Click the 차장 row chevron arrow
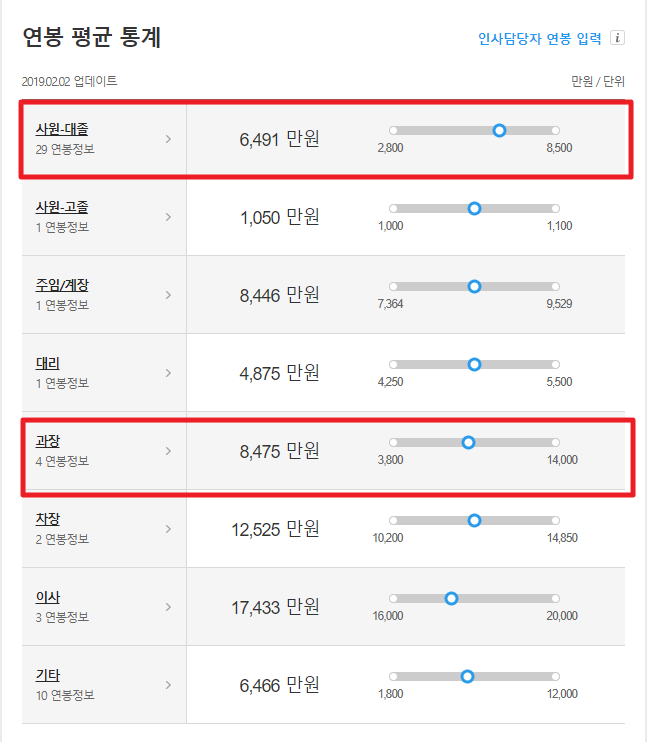The image size is (647, 742). pyautogui.click(x=168, y=529)
